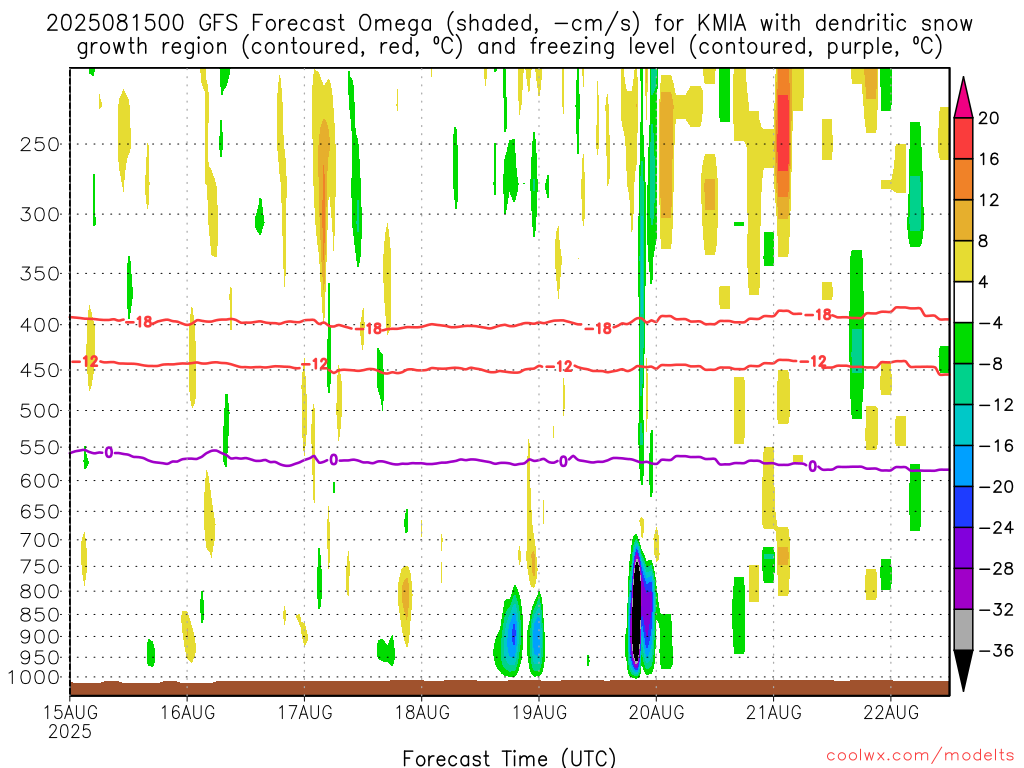Select the 900 pressure level label

point(40,637)
